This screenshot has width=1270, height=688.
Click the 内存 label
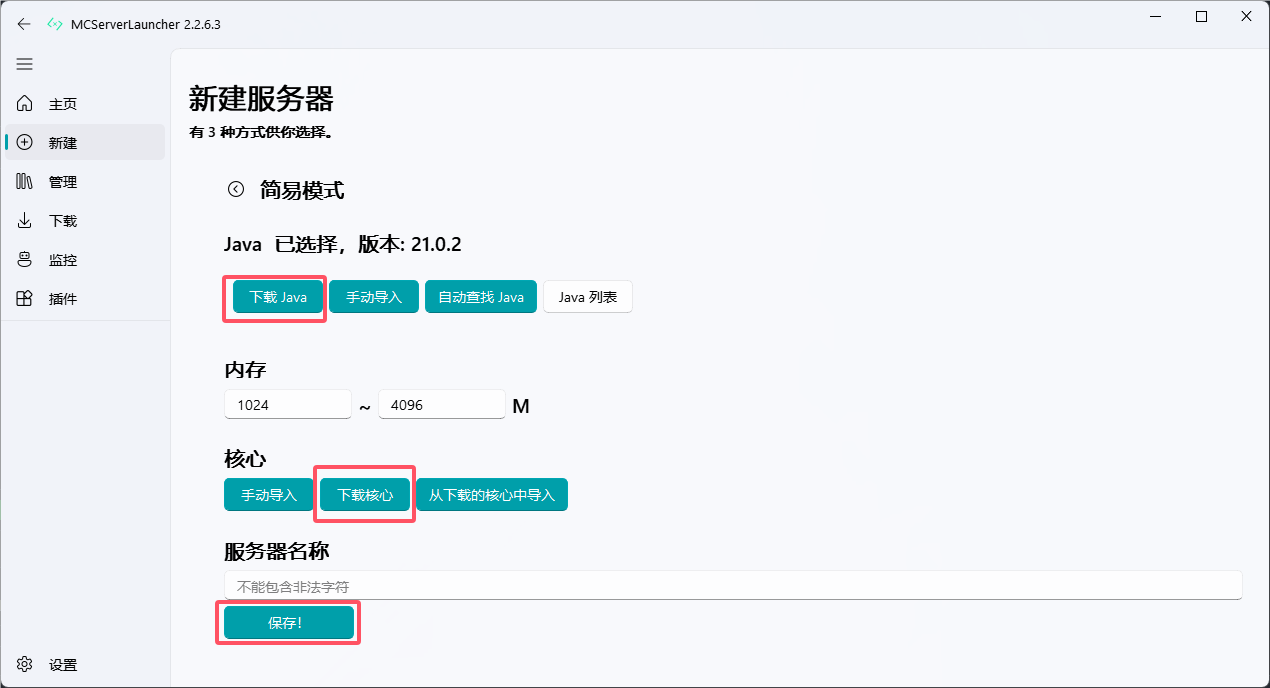tap(245, 370)
